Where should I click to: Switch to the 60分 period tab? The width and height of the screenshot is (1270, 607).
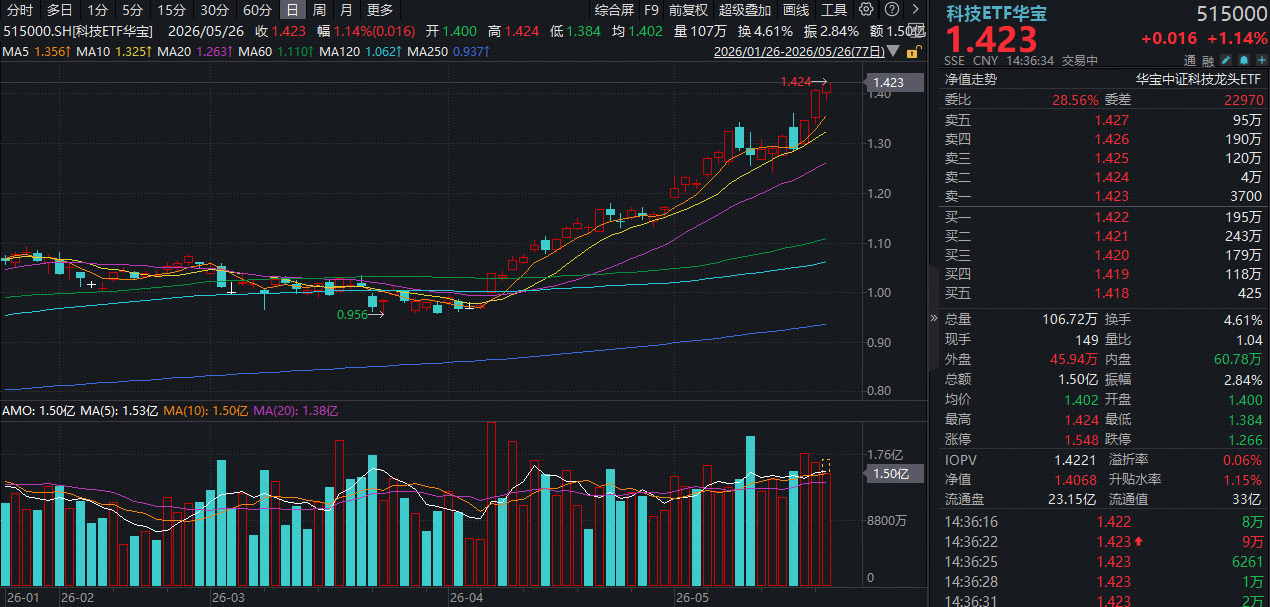point(257,10)
